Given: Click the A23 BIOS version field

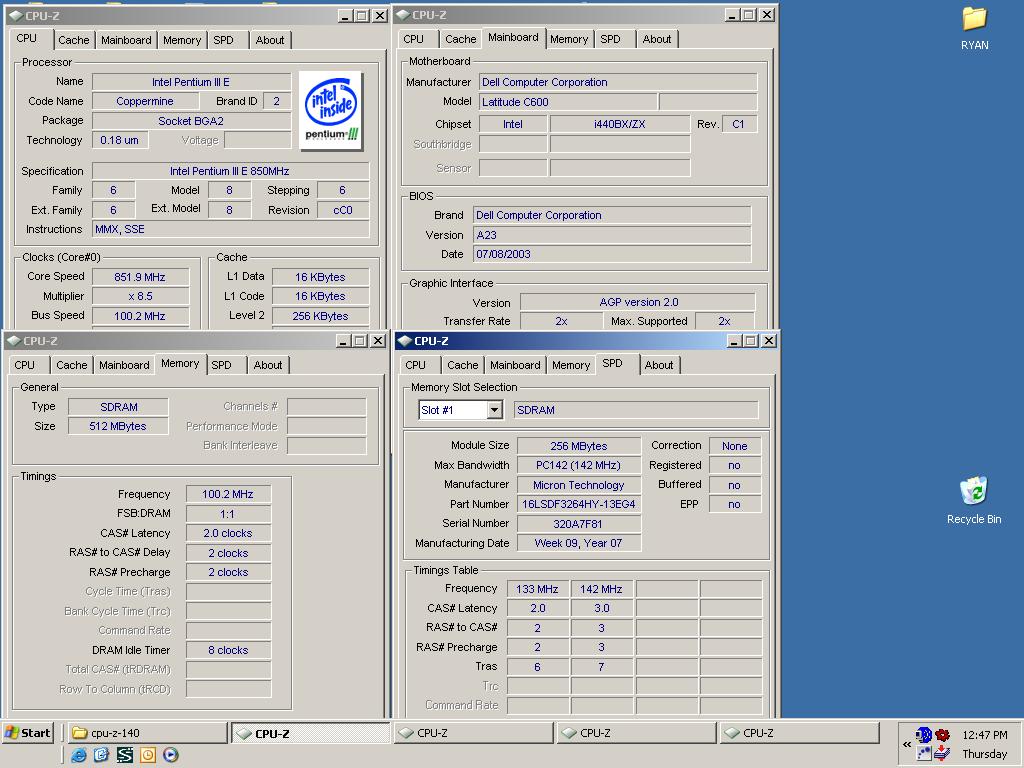Looking at the screenshot, I should pos(612,235).
